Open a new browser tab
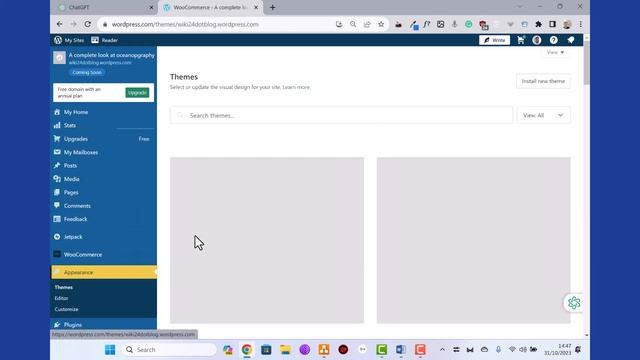This screenshot has width=640, height=360. [x=272, y=7]
